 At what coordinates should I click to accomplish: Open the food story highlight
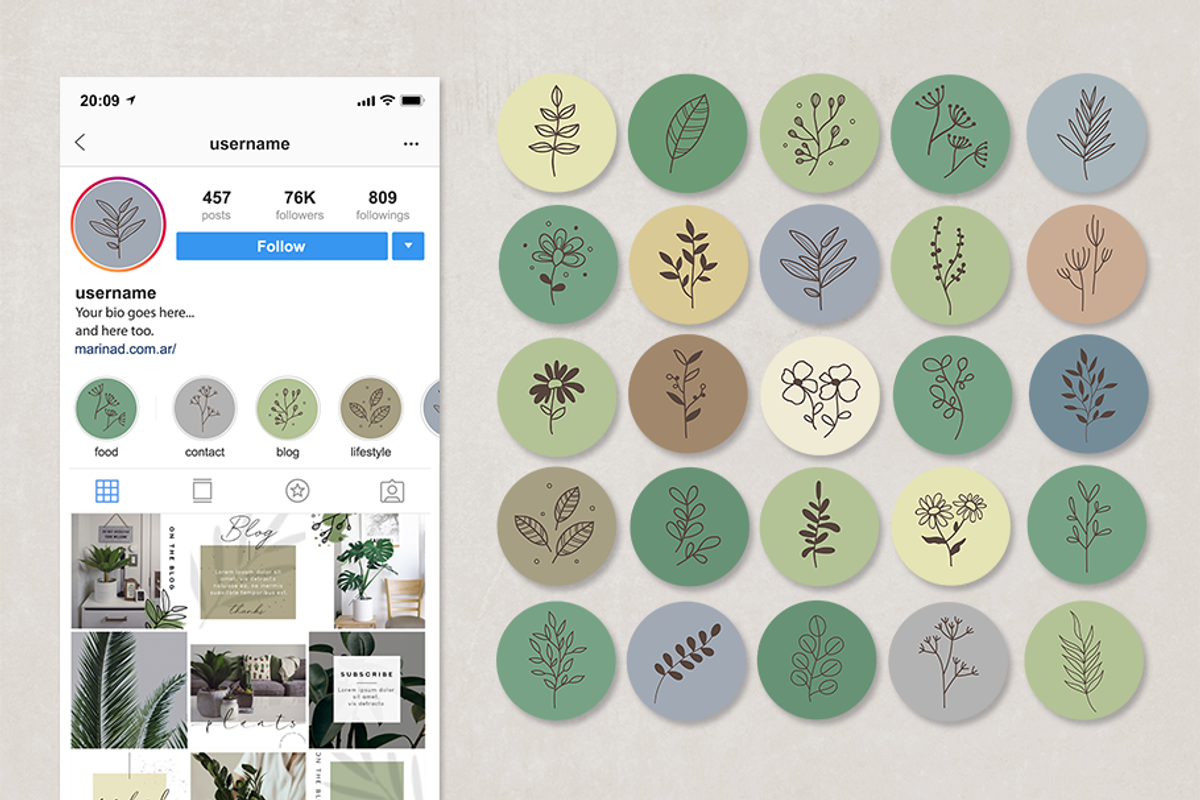[106, 408]
